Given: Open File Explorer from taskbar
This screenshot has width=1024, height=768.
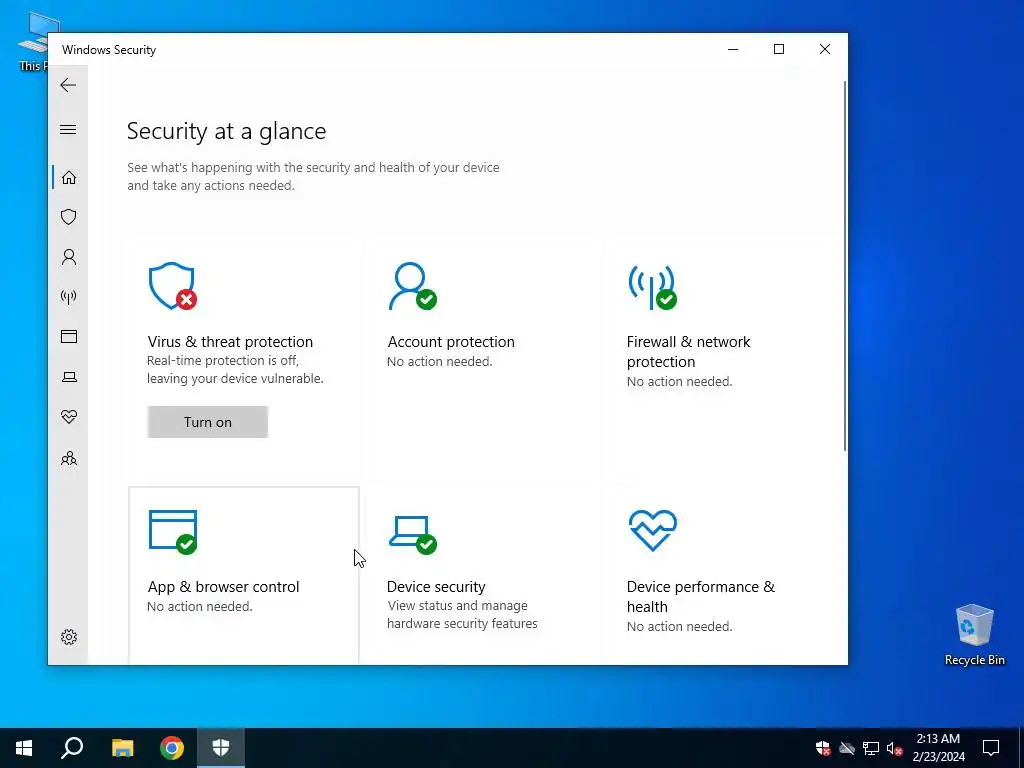Looking at the screenshot, I should pyautogui.click(x=122, y=748).
